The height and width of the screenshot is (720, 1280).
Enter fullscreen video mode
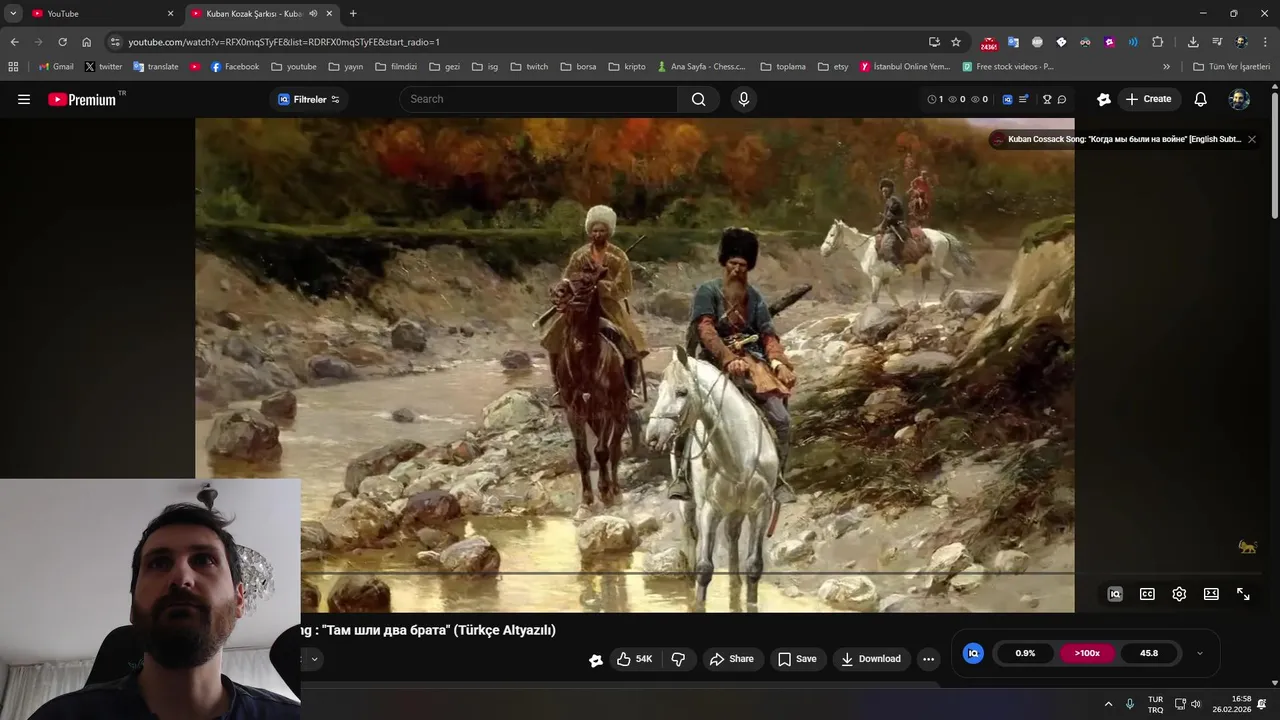(x=1243, y=594)
